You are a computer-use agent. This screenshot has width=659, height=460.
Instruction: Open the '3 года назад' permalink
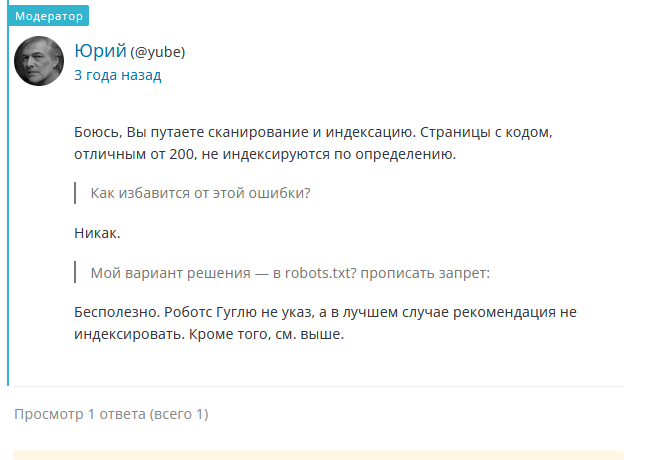(117, 75)
